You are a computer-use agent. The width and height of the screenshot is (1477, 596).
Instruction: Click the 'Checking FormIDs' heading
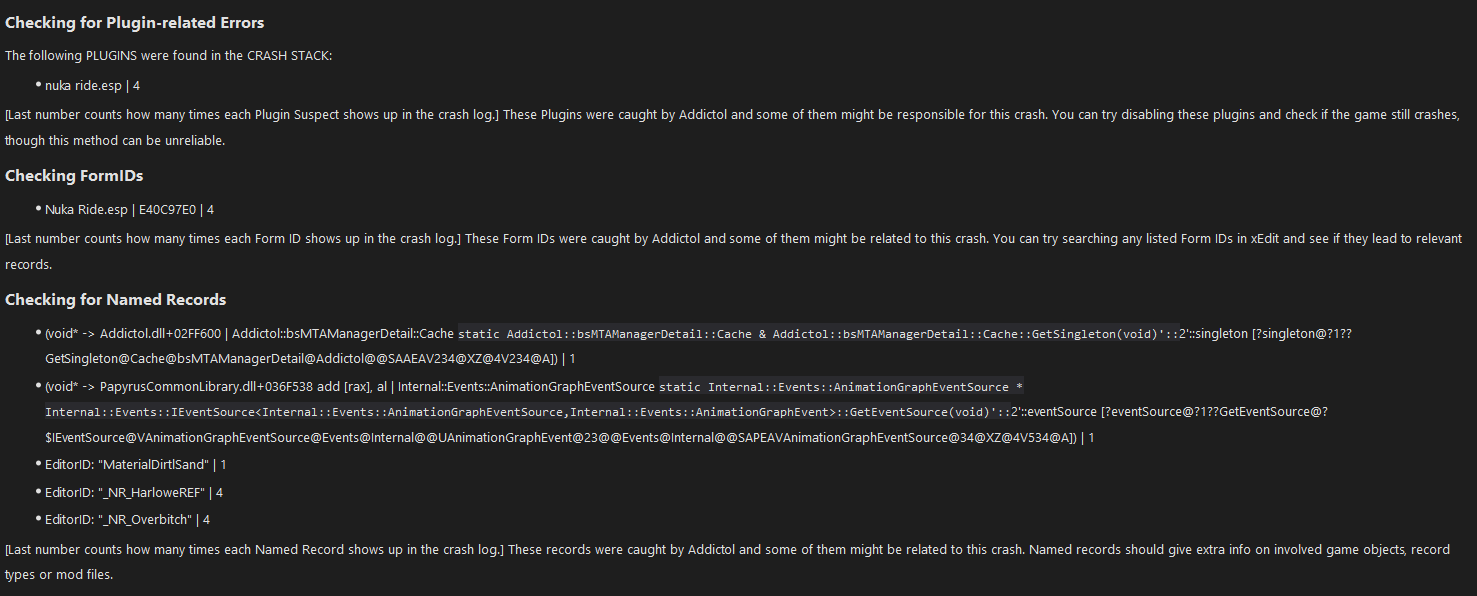coord(74,176)
